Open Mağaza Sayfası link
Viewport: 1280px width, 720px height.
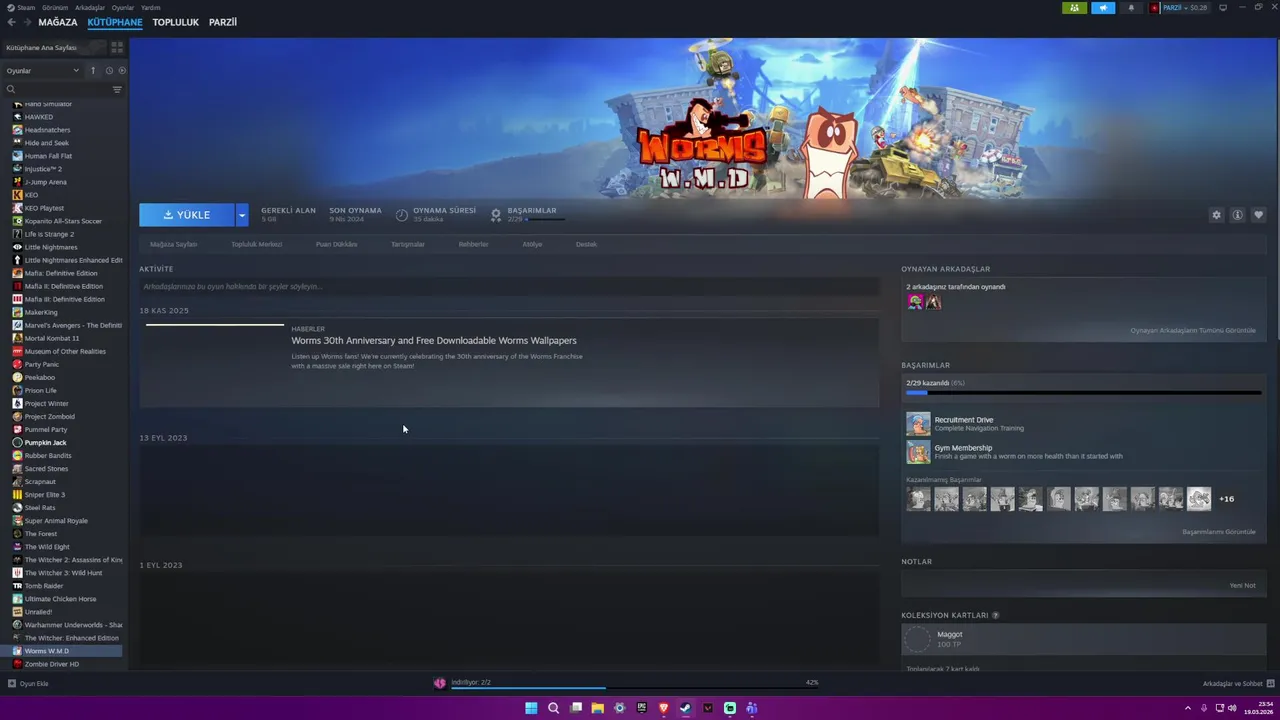tap(174, 244)
